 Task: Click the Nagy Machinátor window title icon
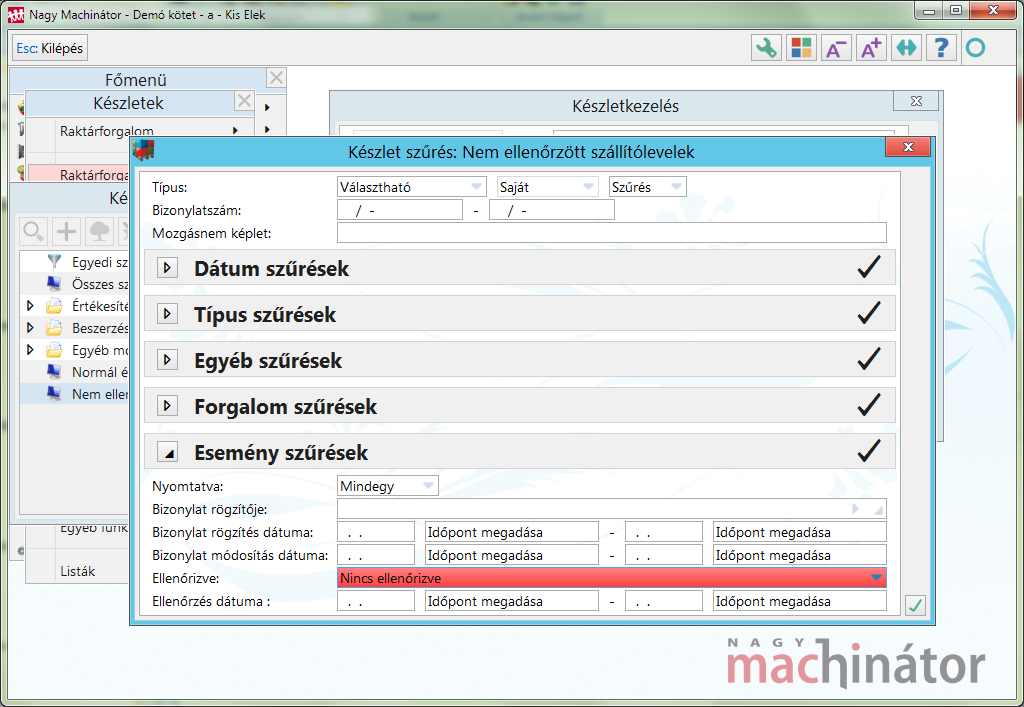(x=16, y=14)
